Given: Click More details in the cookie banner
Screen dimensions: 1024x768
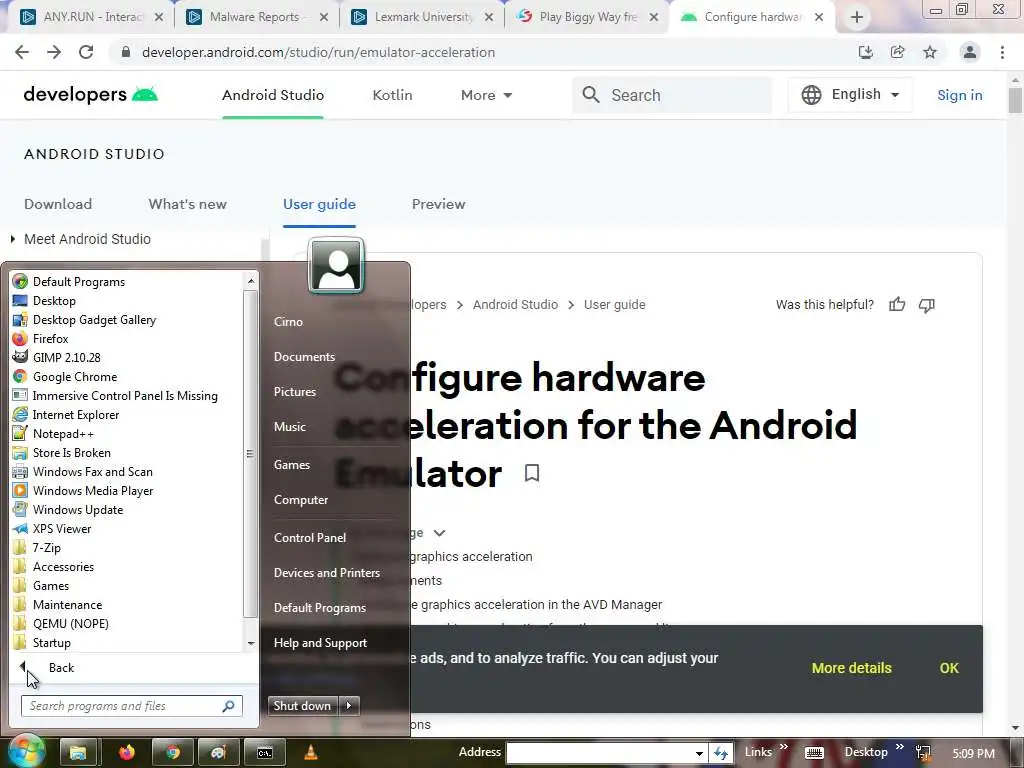Looking at the screenshot, I should click(852, 668).
